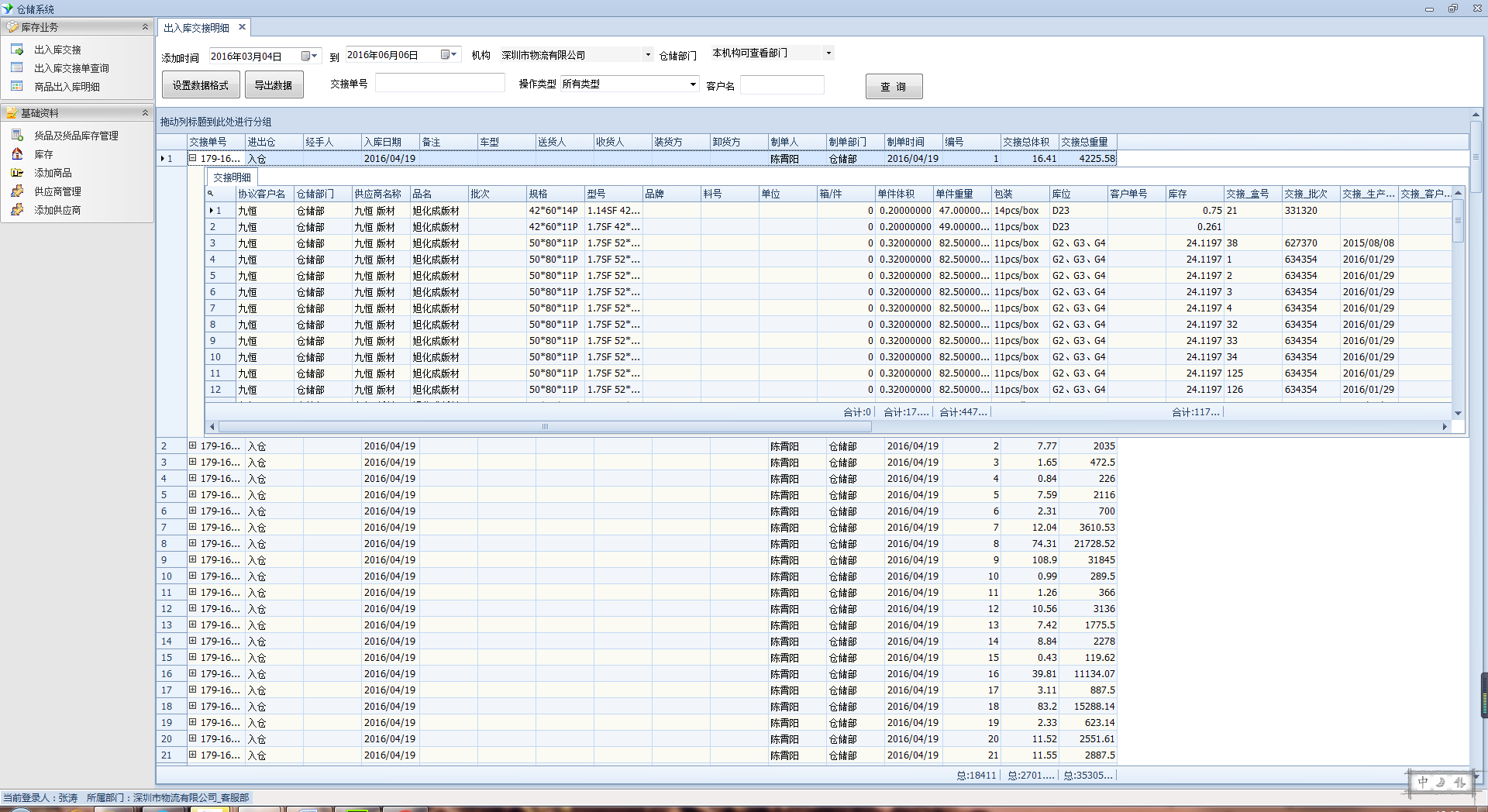Screen dimensions: 1488x812
Task: Click the 供应商管理 icon
Action: point(17,191)
